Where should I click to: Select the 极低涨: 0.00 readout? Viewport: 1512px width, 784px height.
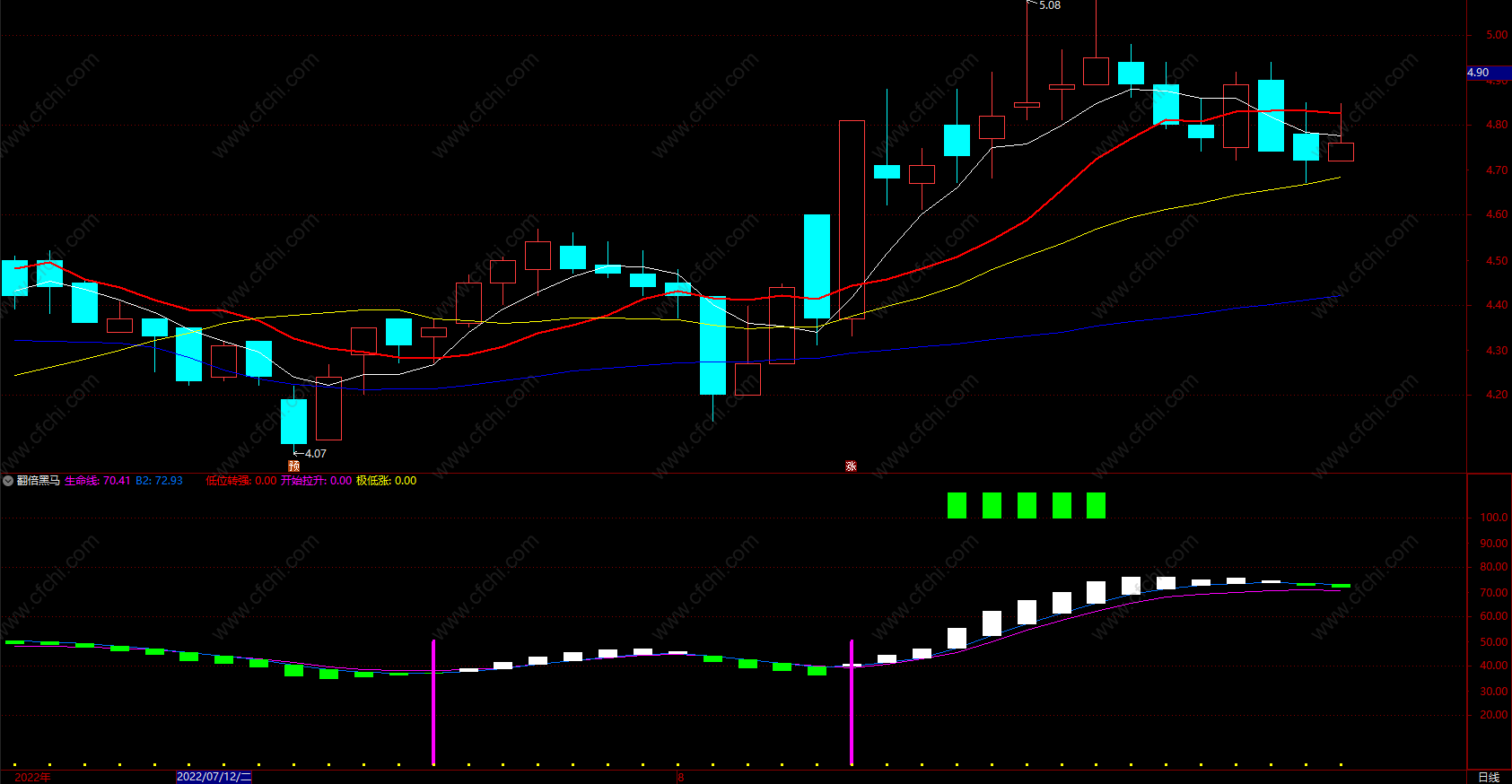(387, 481)
